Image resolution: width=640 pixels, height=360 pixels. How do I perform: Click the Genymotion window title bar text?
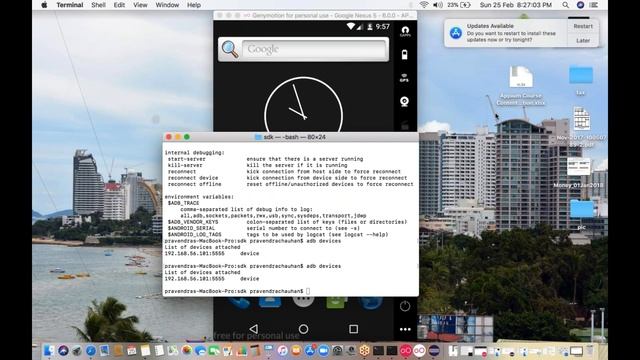click(332, 15)
